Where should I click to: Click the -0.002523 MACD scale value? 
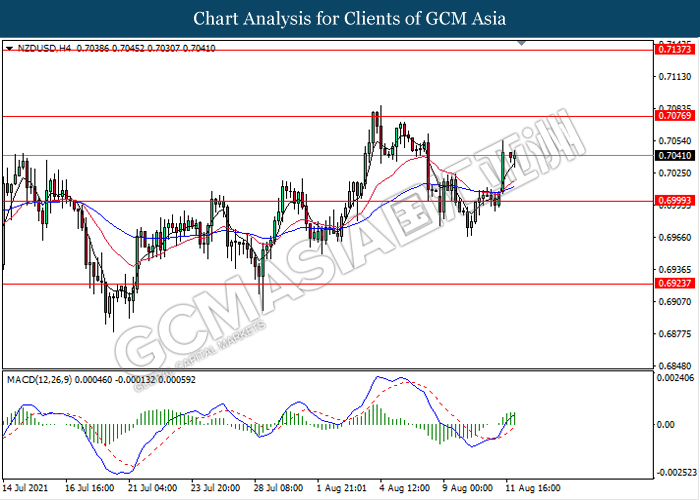676,472
